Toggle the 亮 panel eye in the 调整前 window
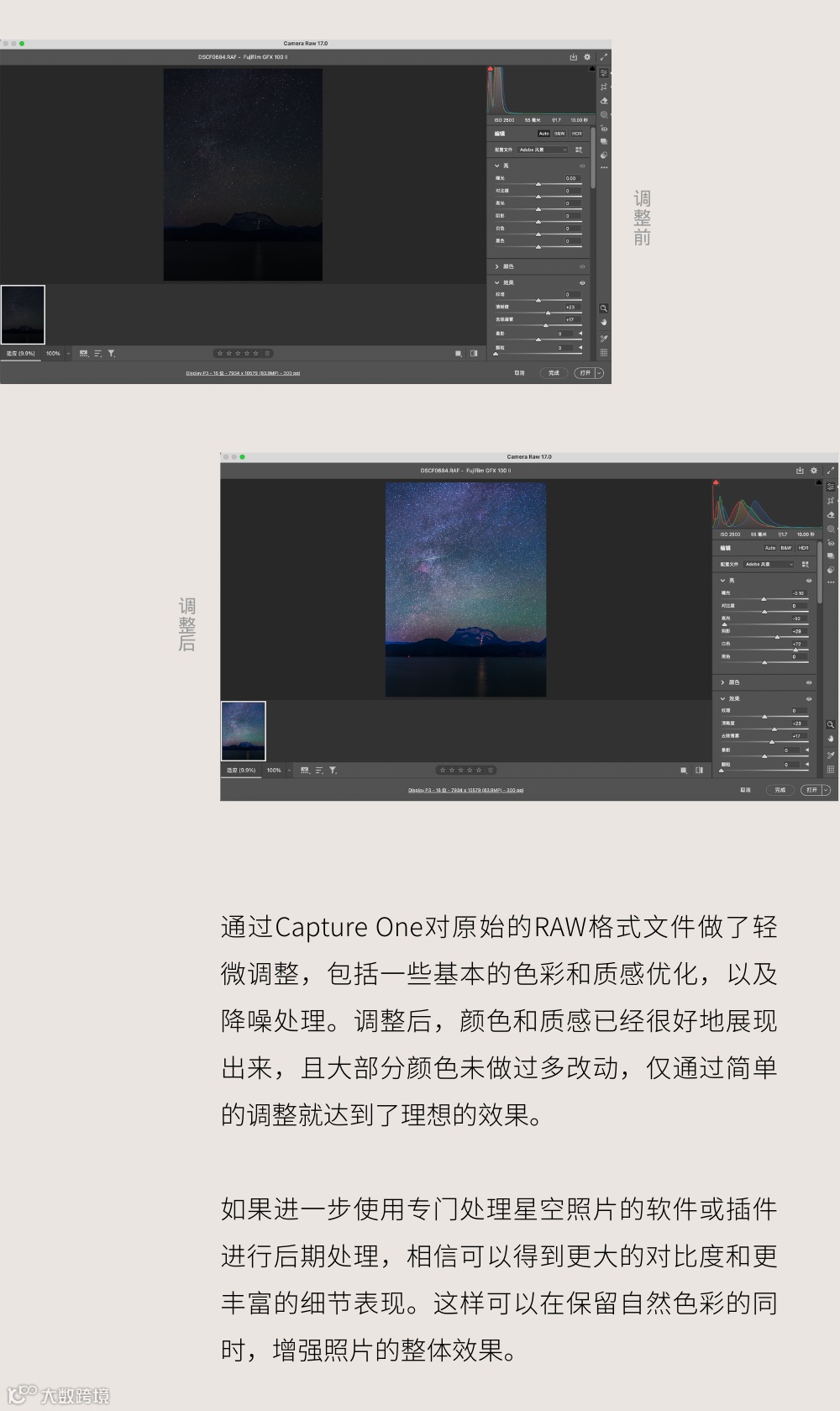This screenshot has width=840, height=1411. [x=582, y=166]
